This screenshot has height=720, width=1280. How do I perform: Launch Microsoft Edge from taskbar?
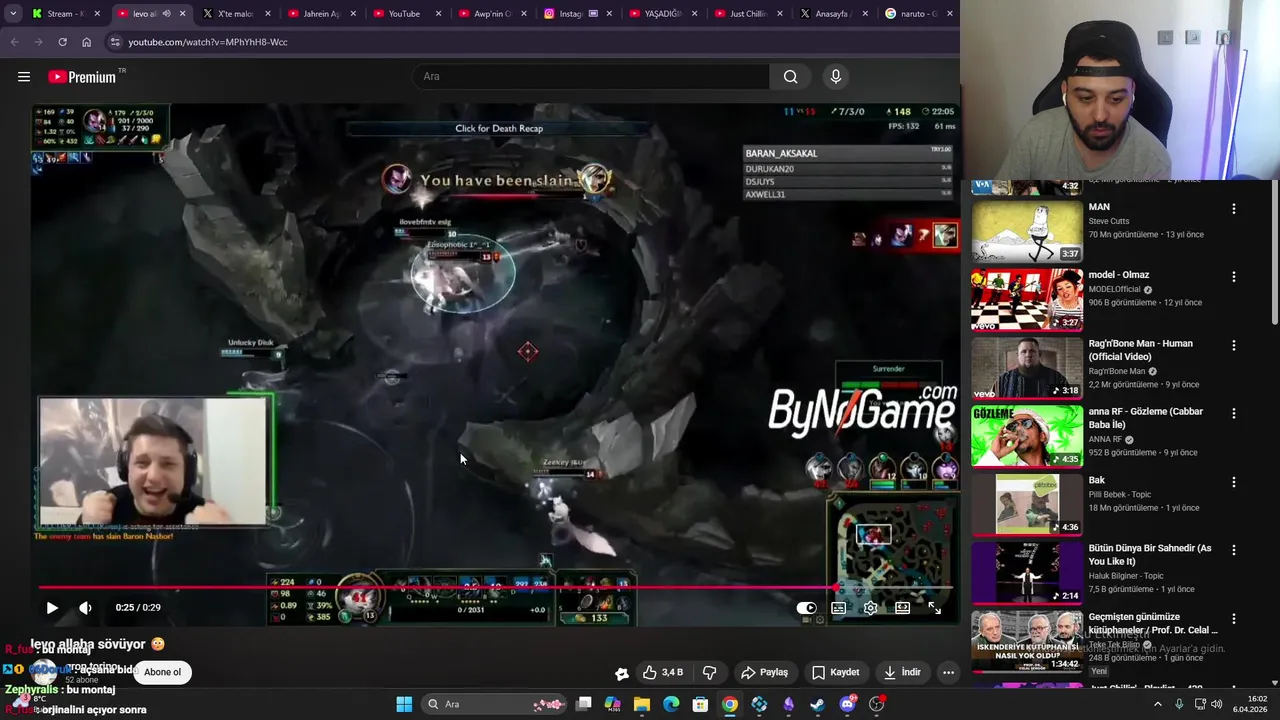pos(671,704)
